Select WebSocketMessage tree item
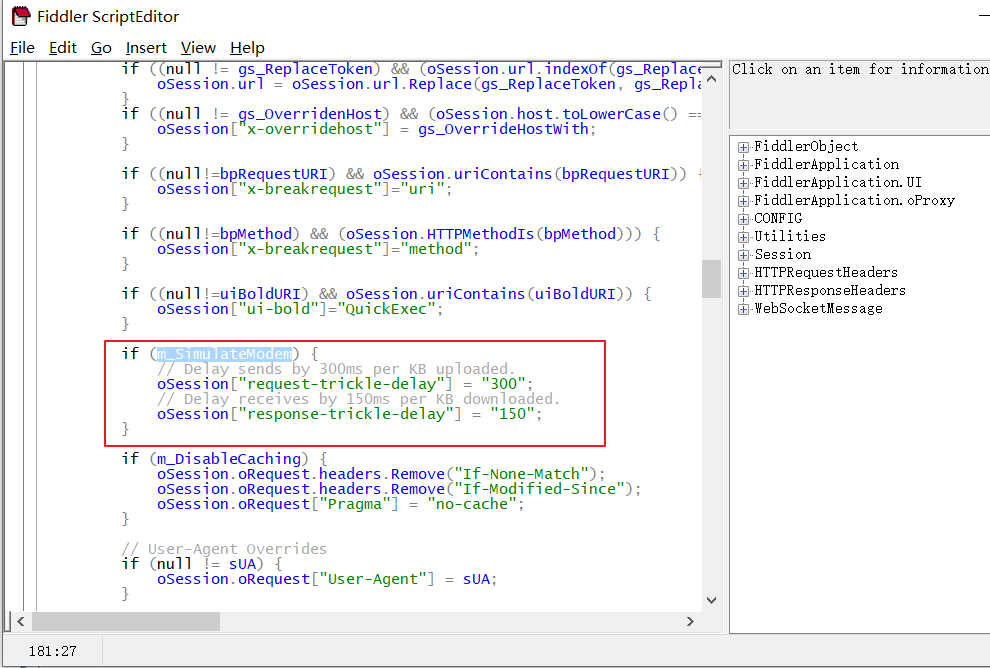The width and height of the screenshot is (990, 668). pos(818,308)
